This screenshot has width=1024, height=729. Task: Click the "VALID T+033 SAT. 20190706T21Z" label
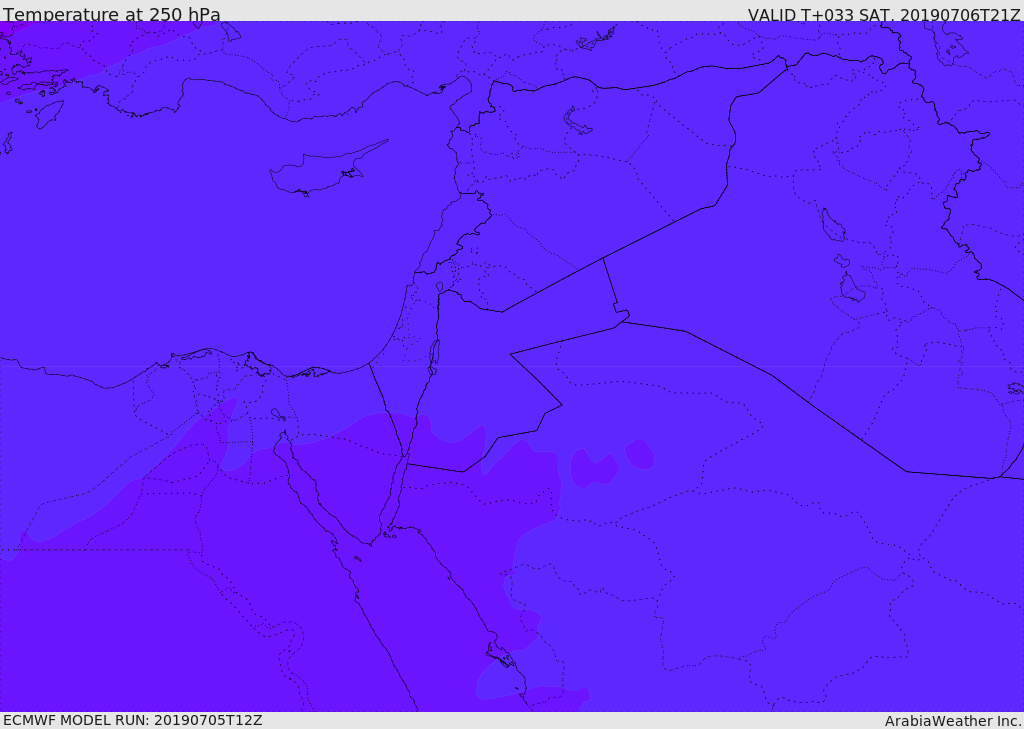pos(884,14)
